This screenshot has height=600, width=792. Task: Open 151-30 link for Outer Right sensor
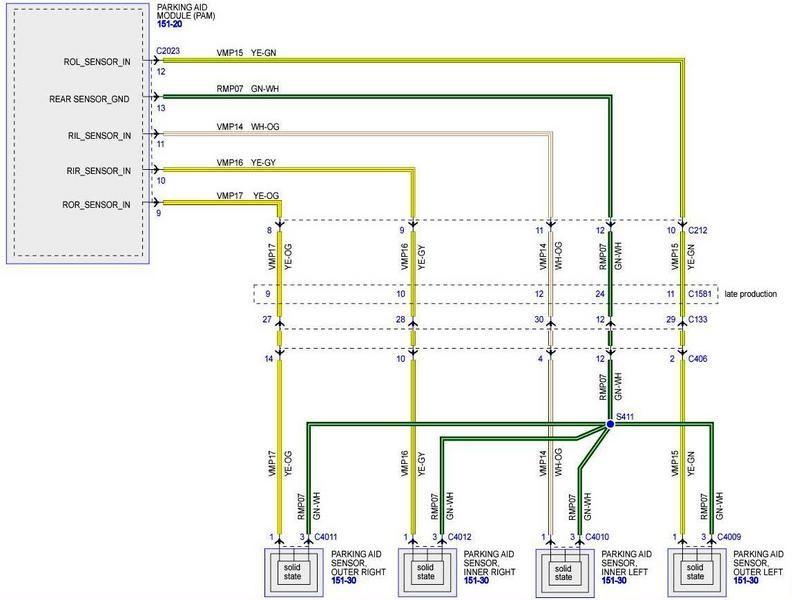pyautogui.click(x=344, y=581)
